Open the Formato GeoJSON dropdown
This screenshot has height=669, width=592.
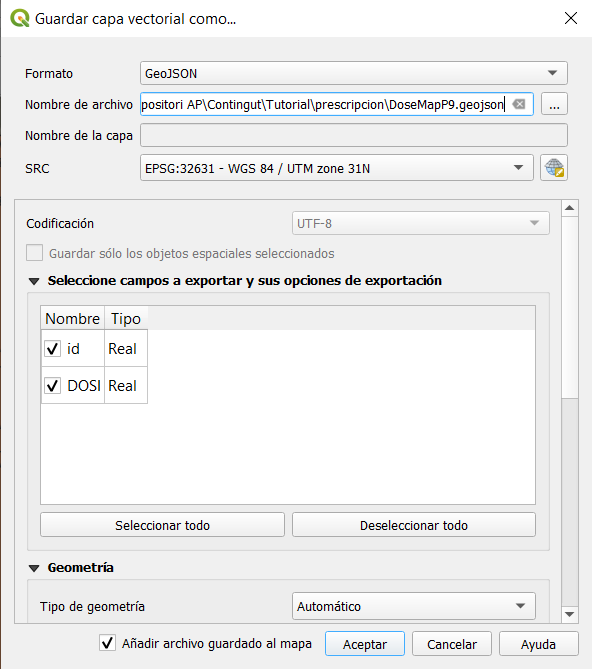click(x=354, y=73)
